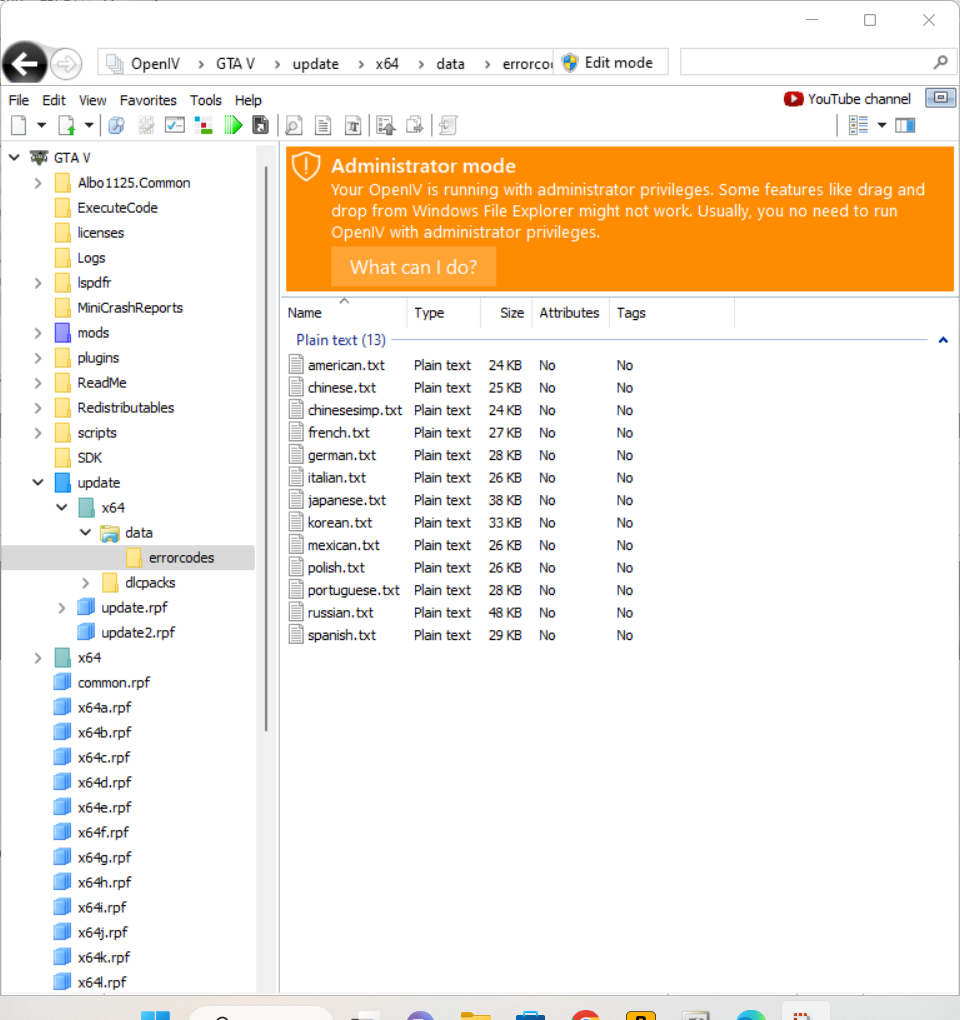Open the Favorites menu
This screenshot has width=960, height=1020.
pos(148,100)
